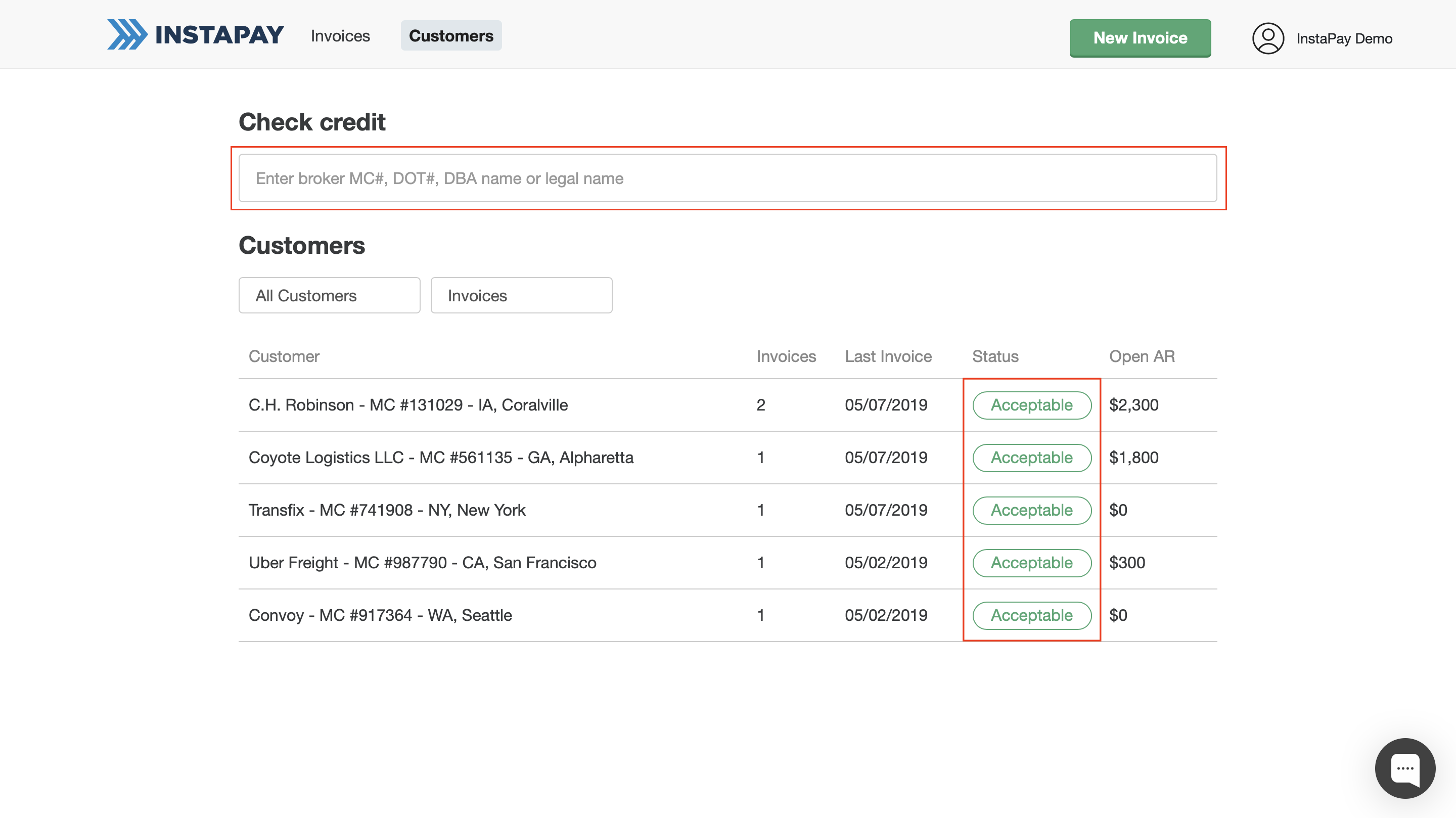The width and height of the screenshot is (1456, 818).
Task: Select the Customers nav tab
Action: 451,35
